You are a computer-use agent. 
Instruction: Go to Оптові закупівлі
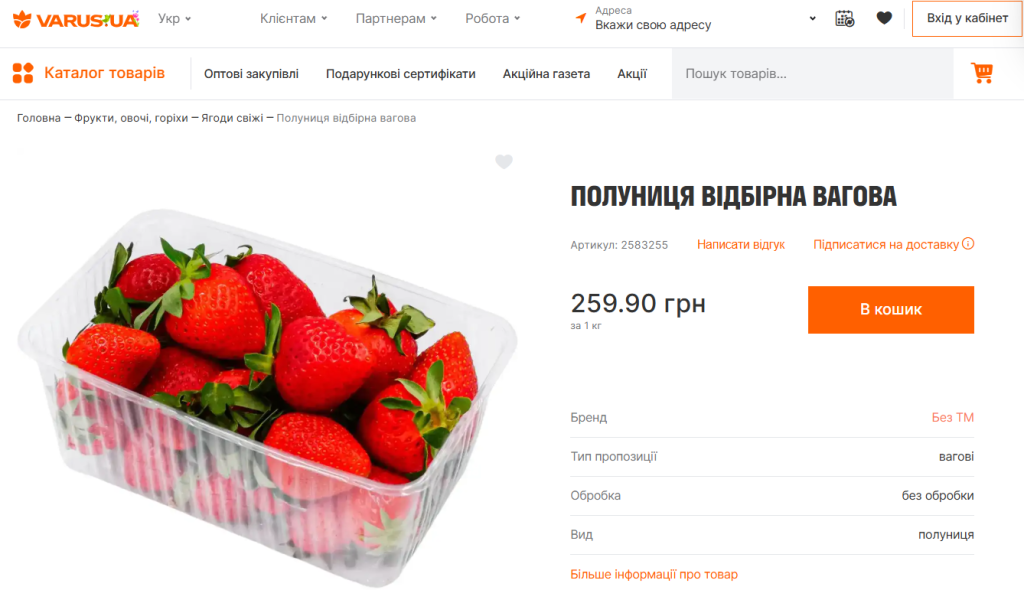[x=251, y=74]
